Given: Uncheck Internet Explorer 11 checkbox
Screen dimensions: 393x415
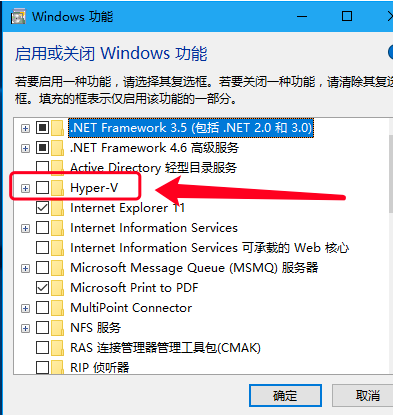Looking at the screenshot, I should pos(42,208).
